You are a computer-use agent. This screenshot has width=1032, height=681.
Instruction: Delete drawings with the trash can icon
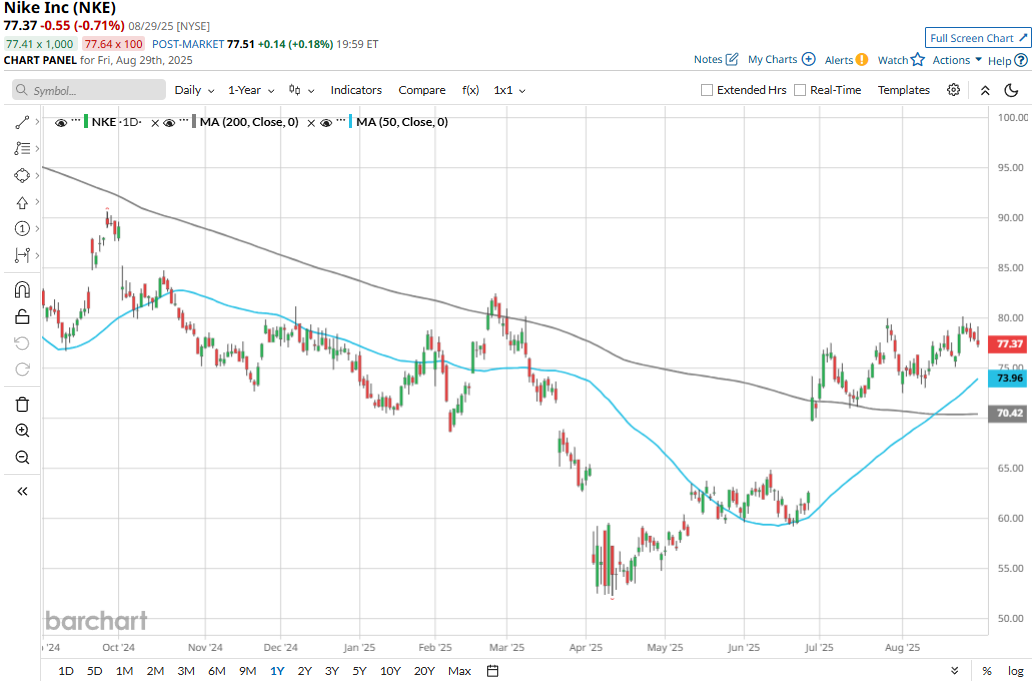tap(22, 404)
